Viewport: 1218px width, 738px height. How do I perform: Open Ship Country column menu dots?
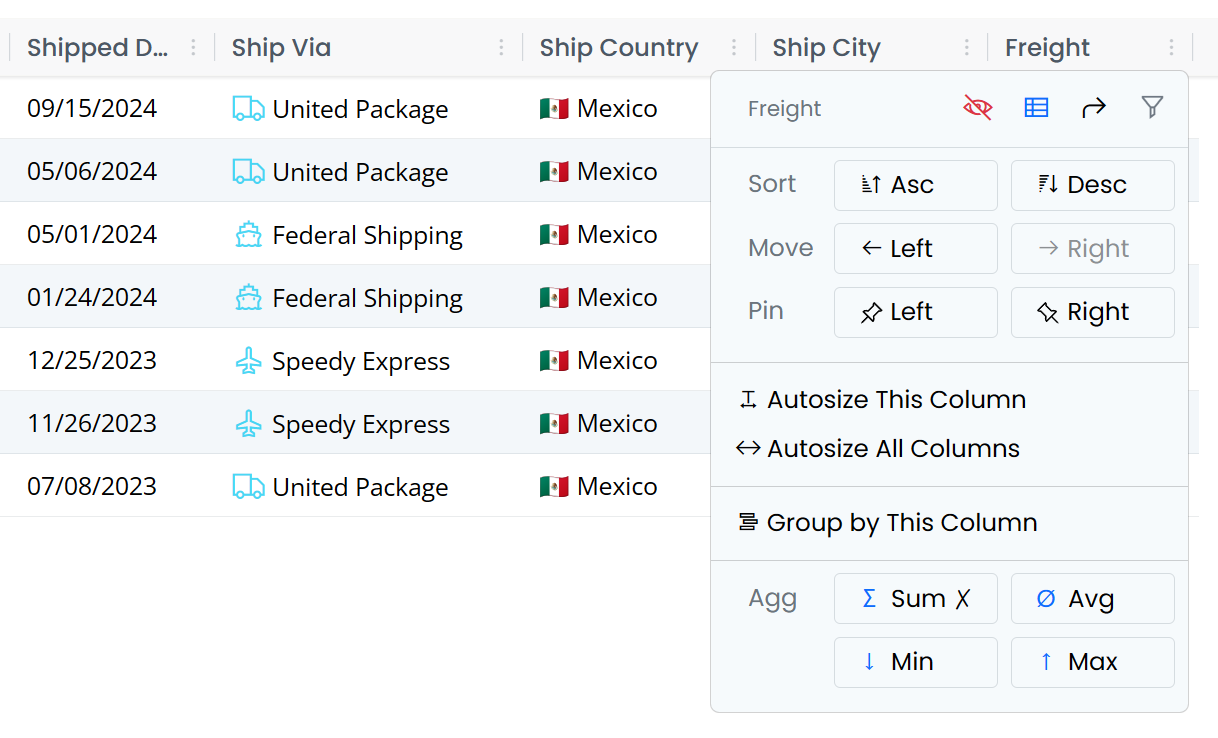pyautogui.click(x=734, y=47)
